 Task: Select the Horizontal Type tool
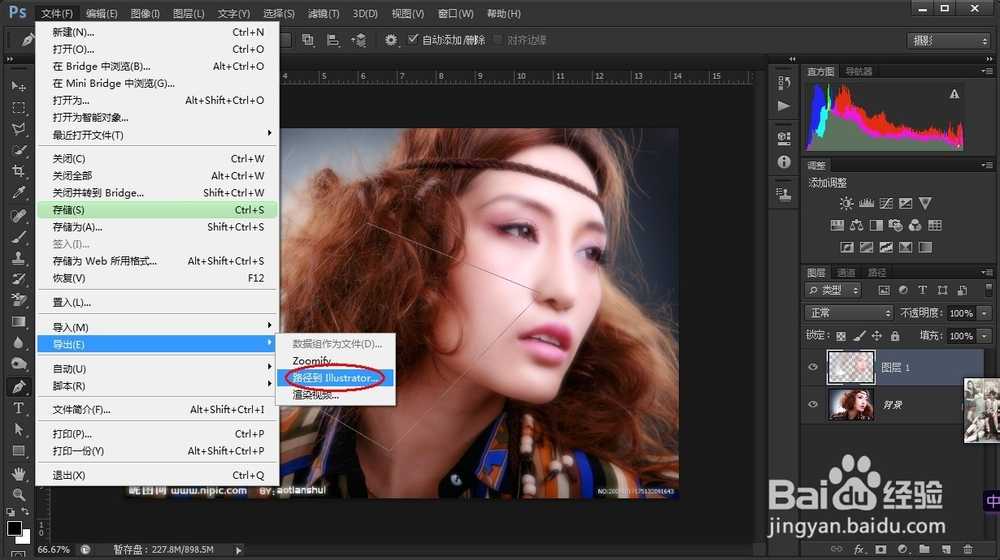pyautogui.click(x=18, y=408)
